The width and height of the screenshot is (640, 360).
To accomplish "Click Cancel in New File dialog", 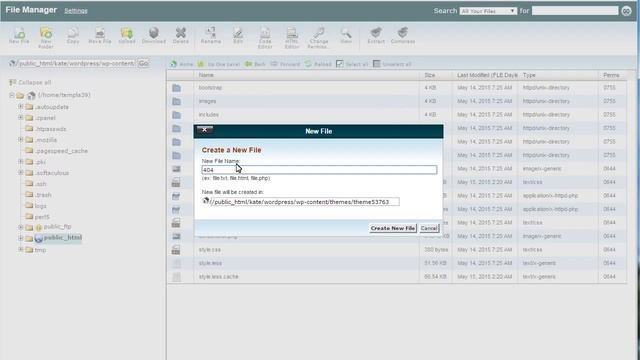I will tap(429, 228).
